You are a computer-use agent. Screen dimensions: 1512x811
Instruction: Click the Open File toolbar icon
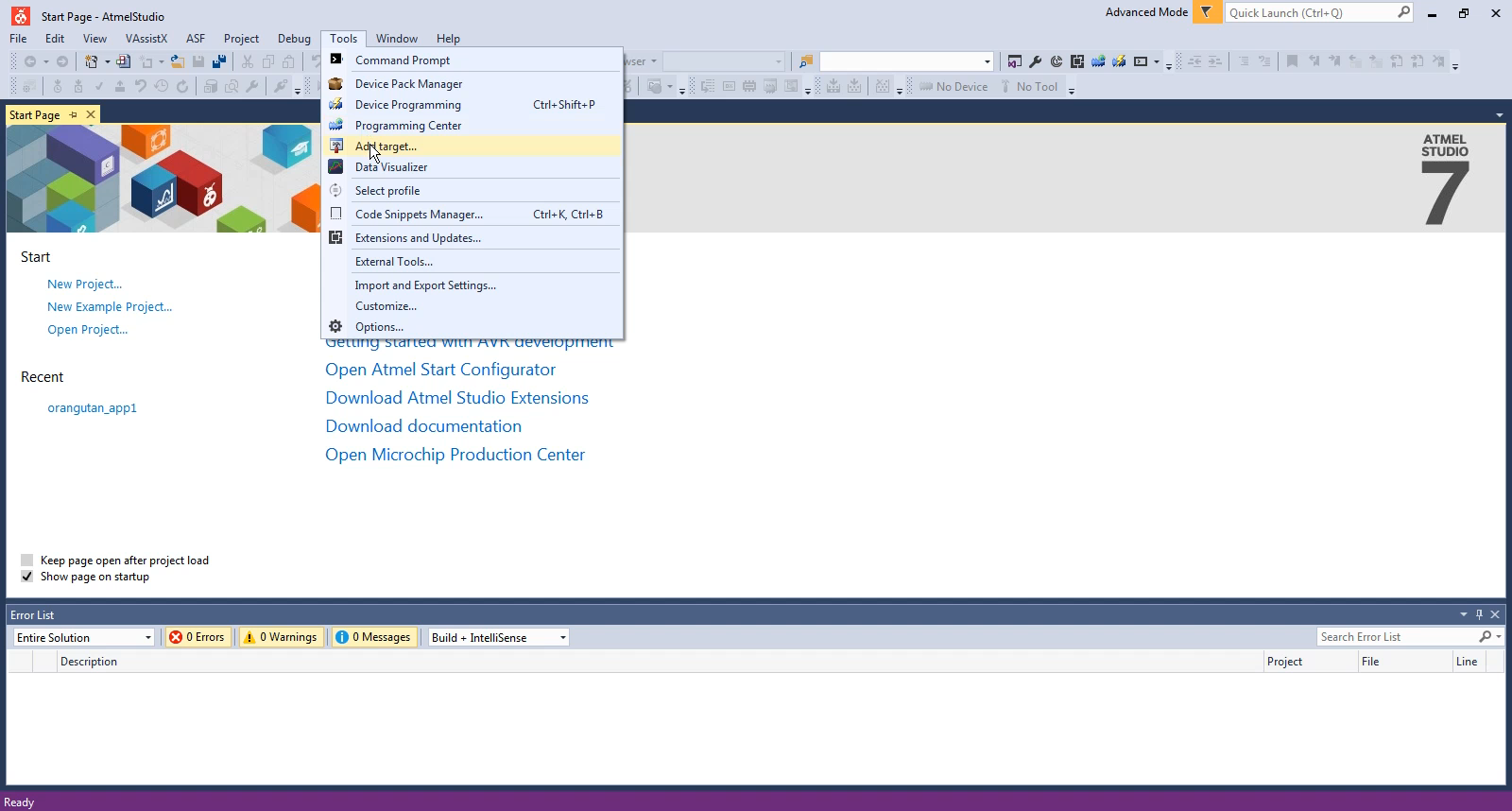click(177, 61)
